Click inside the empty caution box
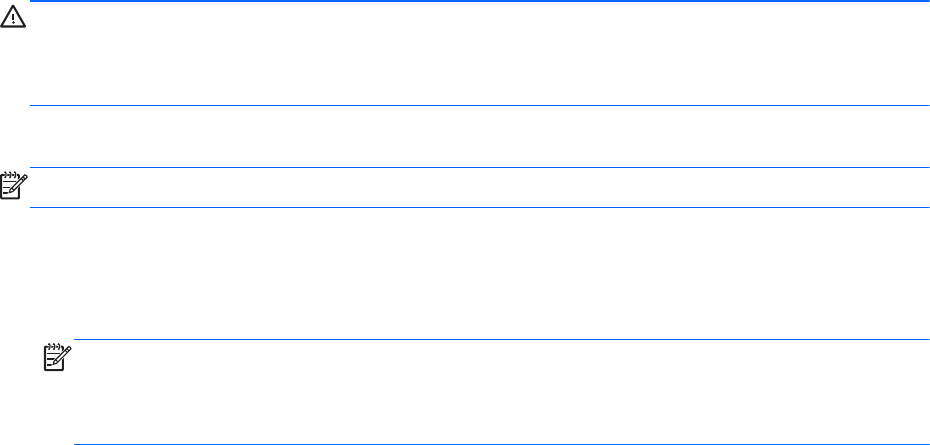This screenshot has width=930, height=445. (x=480, y=55)
